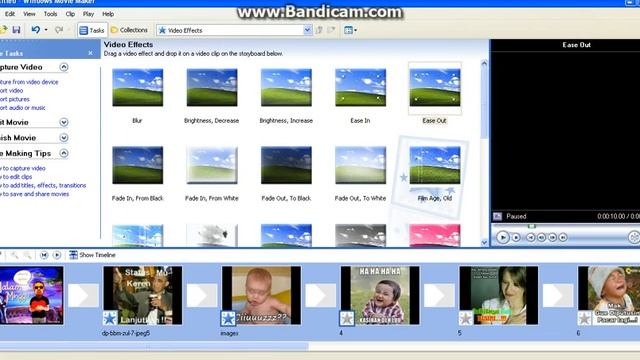Click the preview seek bar position marker

coord(531,226)
